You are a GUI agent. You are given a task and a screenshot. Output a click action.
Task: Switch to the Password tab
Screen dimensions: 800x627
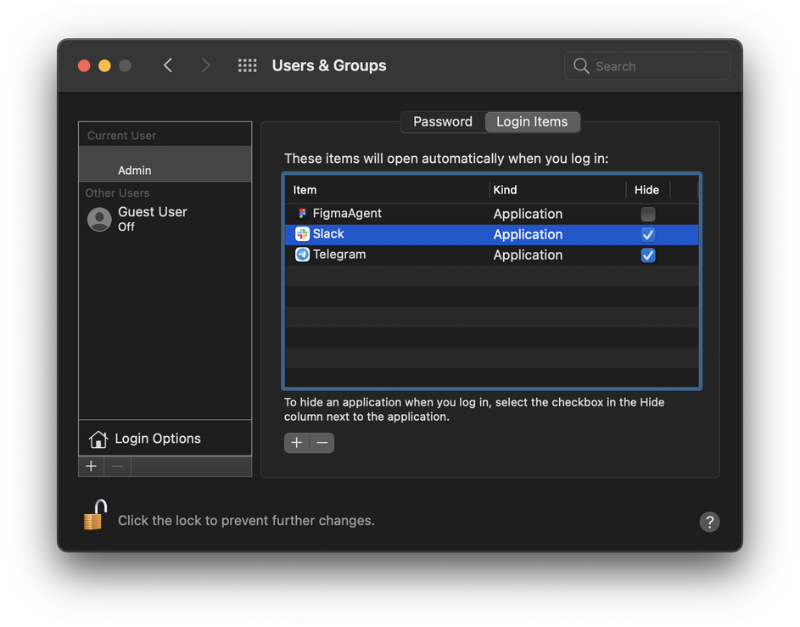(x=442, y=121)
